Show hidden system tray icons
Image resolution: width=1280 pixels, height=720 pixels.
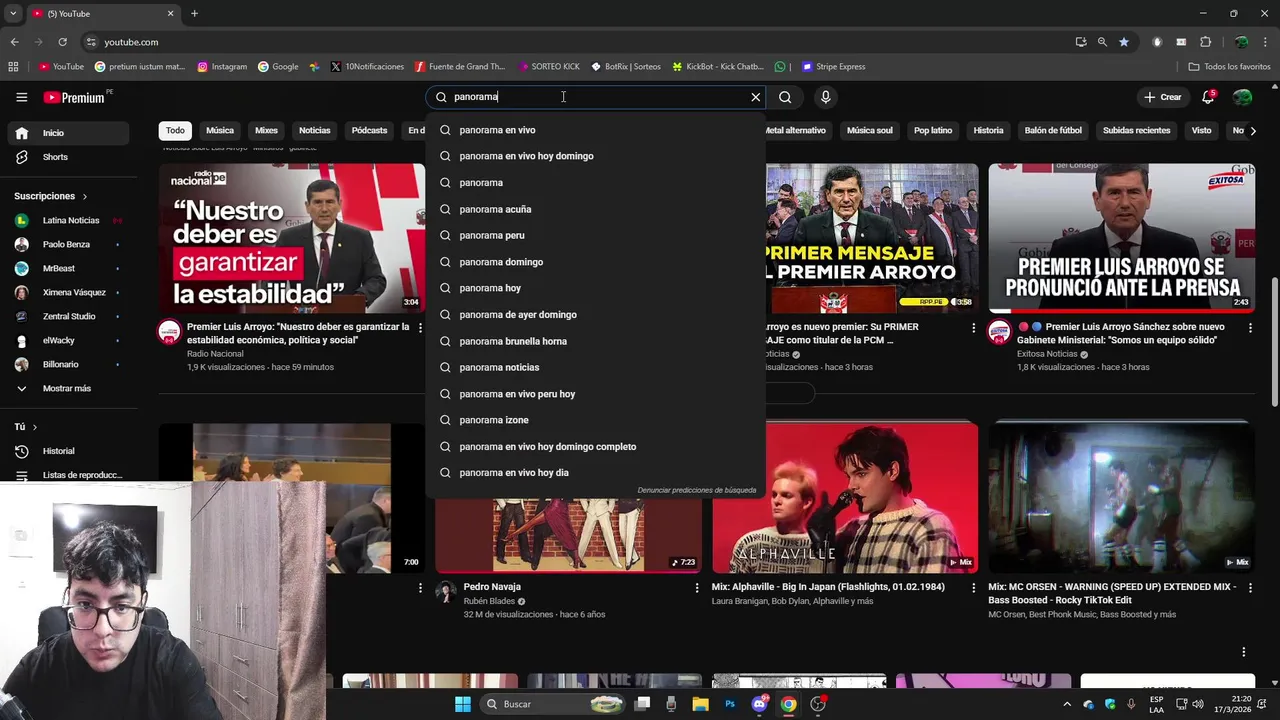pos(1066,704)
